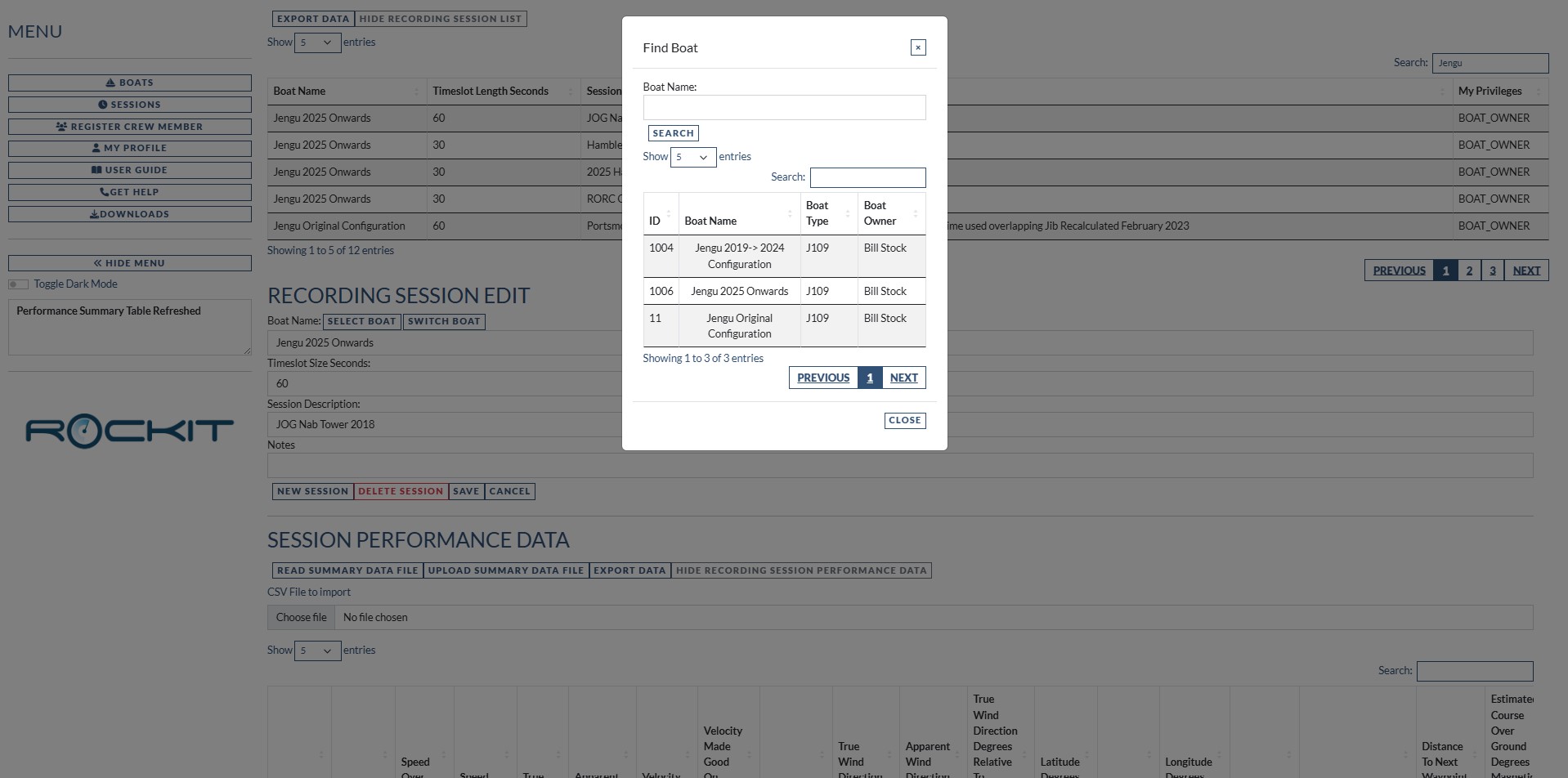Click Next in Find Boat pagination

903,378
